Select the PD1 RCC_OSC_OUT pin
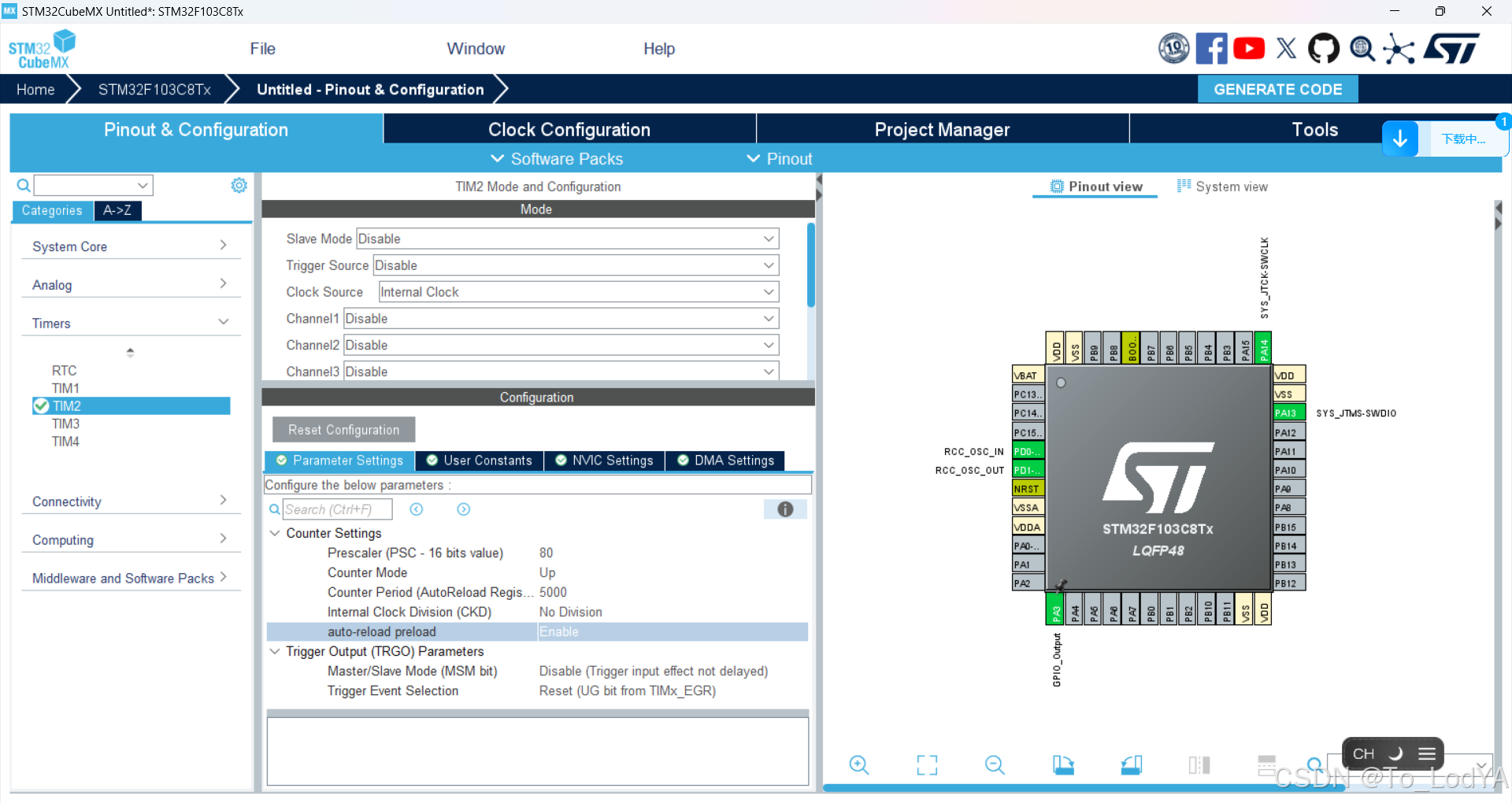 pyautogui.click(x=1028, y=470)
